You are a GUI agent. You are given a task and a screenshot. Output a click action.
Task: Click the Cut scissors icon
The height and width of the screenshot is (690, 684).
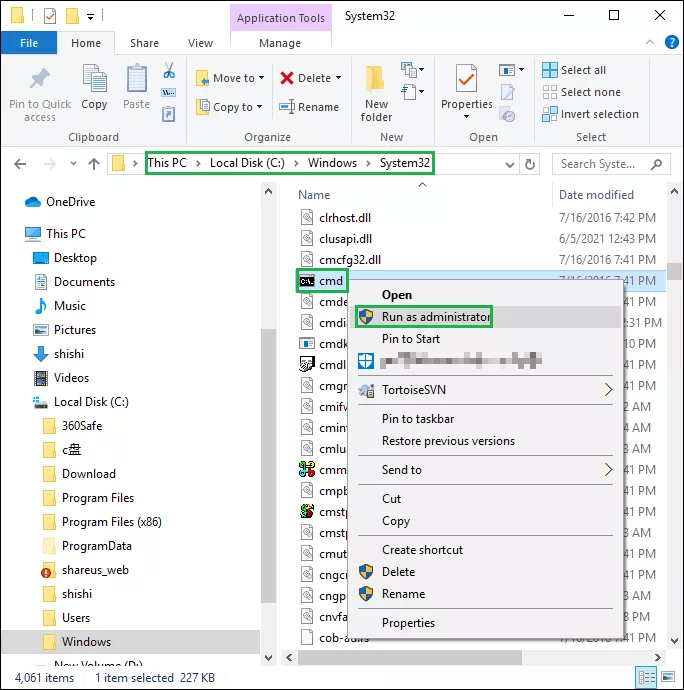[169, 70]
